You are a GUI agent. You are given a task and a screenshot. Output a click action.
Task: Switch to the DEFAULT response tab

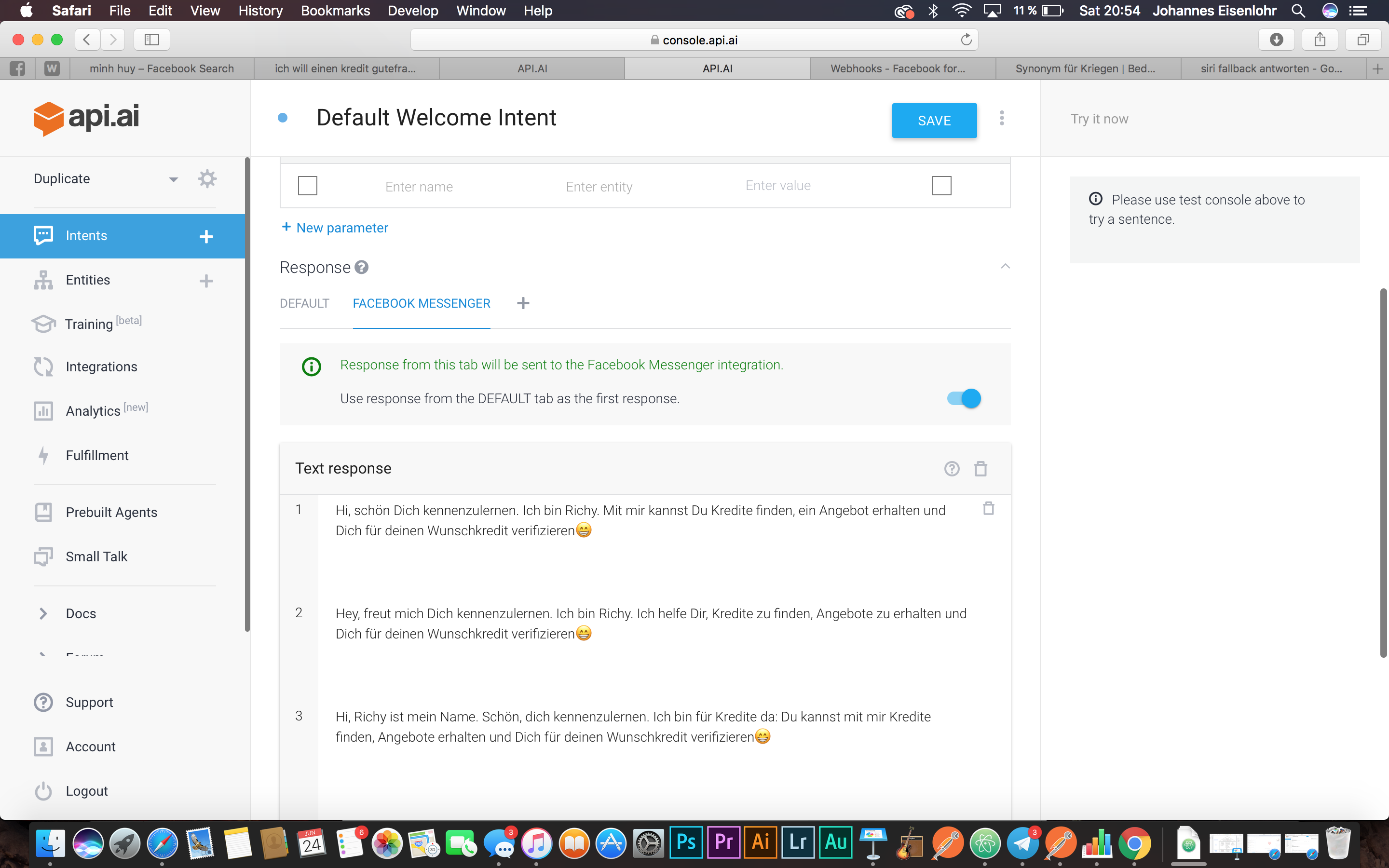304,303
